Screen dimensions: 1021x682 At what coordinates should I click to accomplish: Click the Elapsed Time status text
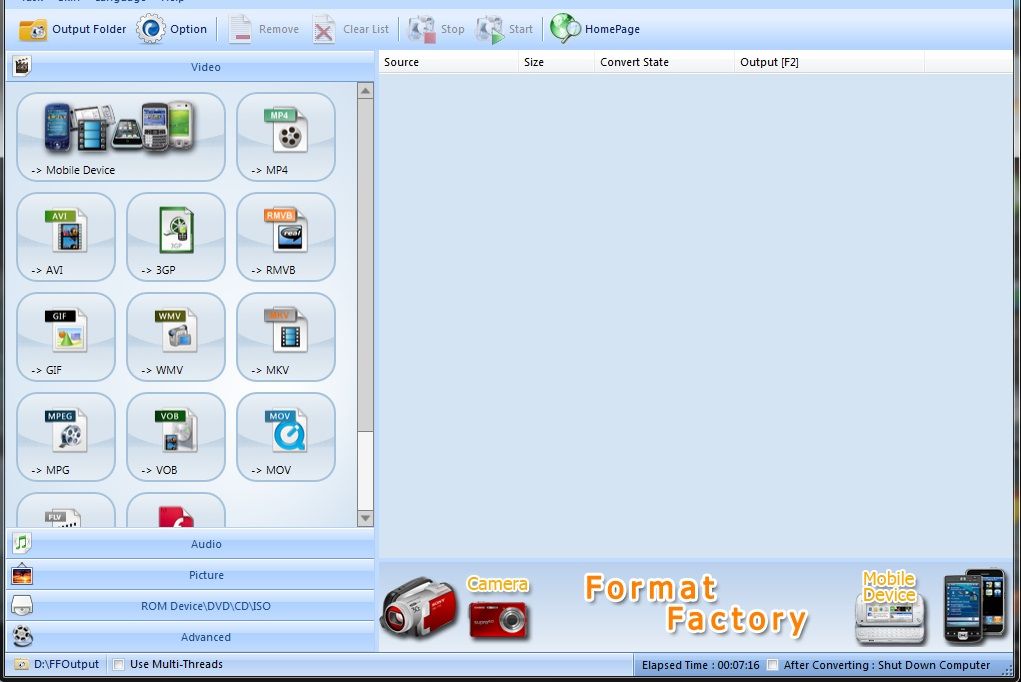pos(701,665)
